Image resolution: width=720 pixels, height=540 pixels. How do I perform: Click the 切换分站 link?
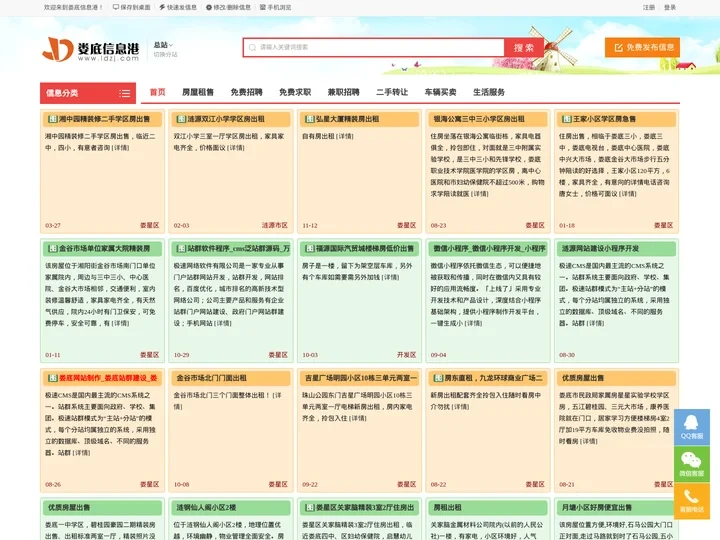click(x=165, y=55)
